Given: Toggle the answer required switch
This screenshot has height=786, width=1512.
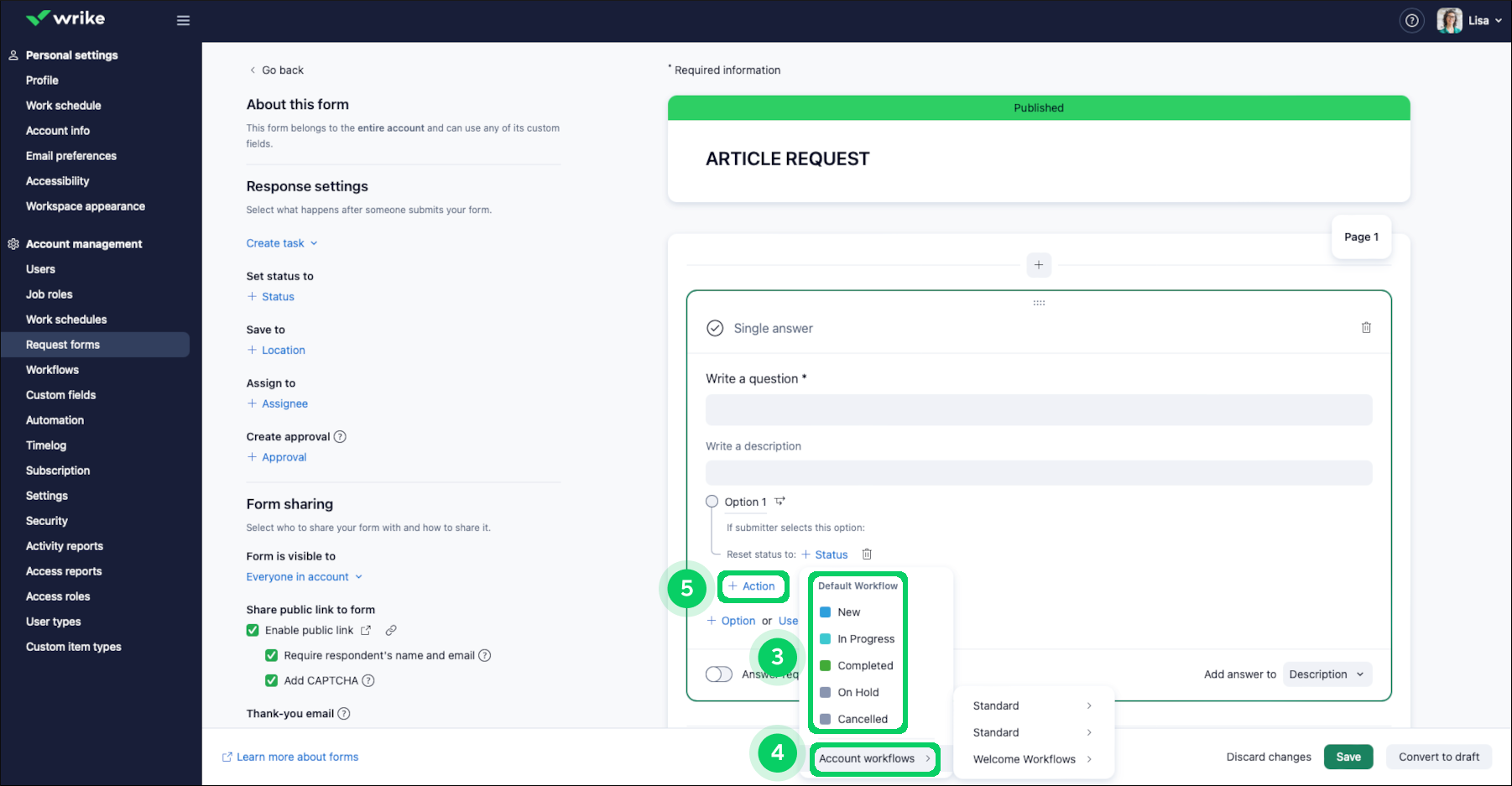Looking at the screenshot, I should [719, 674].
